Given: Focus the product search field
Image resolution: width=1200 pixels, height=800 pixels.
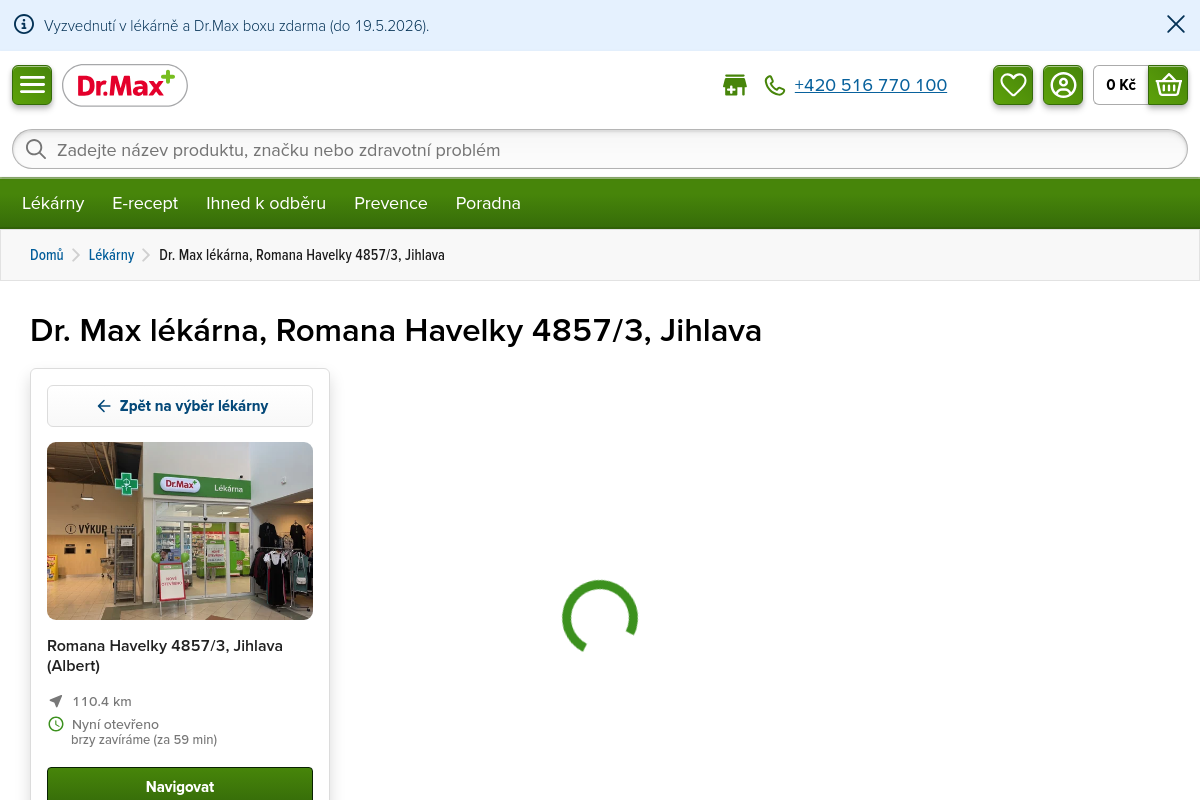Looking at the screenshot, I should coord(600,150).
